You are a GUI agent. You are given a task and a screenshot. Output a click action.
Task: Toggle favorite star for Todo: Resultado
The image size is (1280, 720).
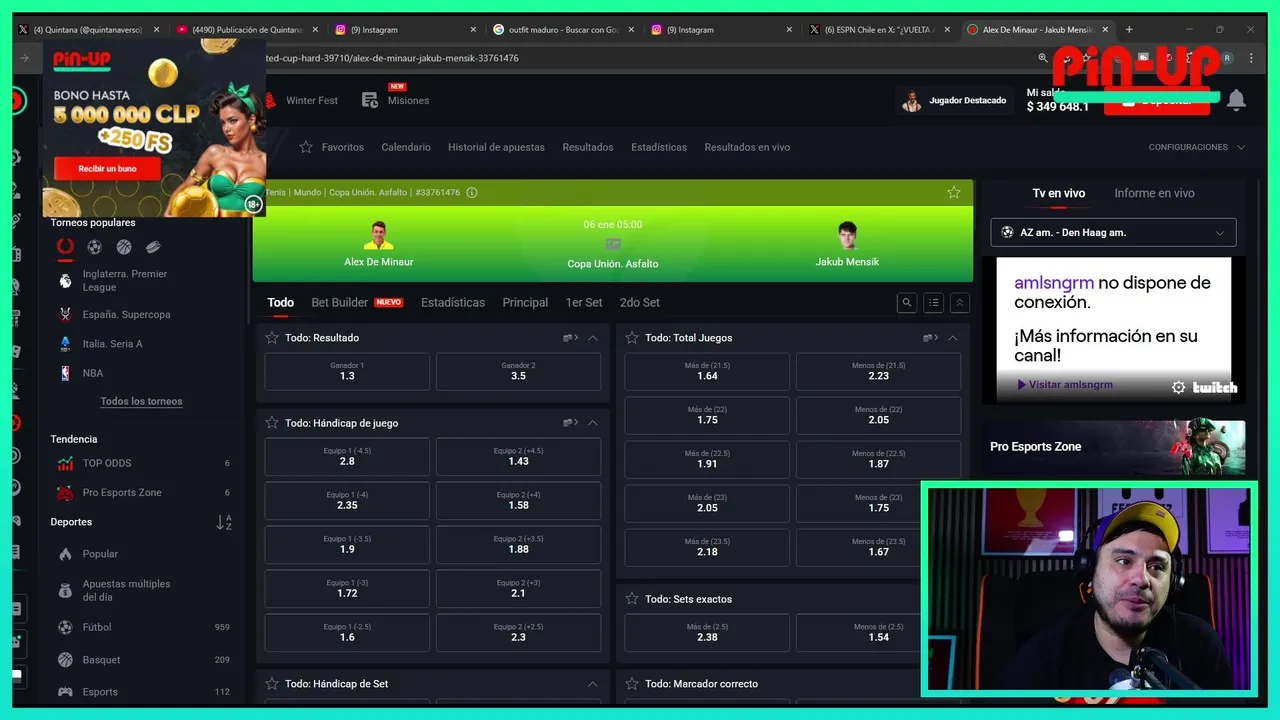click(272, 338)
